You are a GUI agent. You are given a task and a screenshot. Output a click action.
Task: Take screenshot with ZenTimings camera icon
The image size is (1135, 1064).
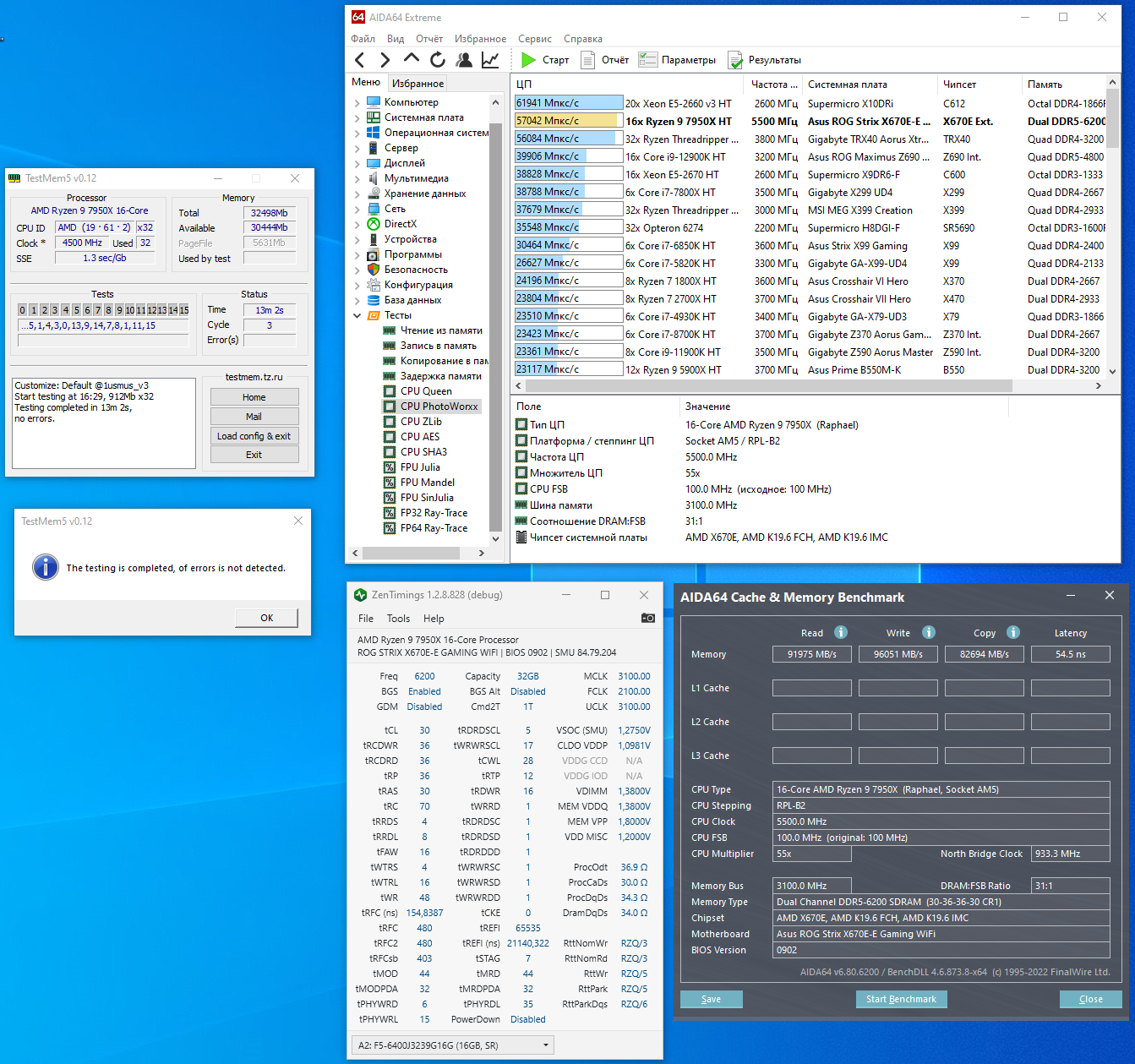(647, 619)
